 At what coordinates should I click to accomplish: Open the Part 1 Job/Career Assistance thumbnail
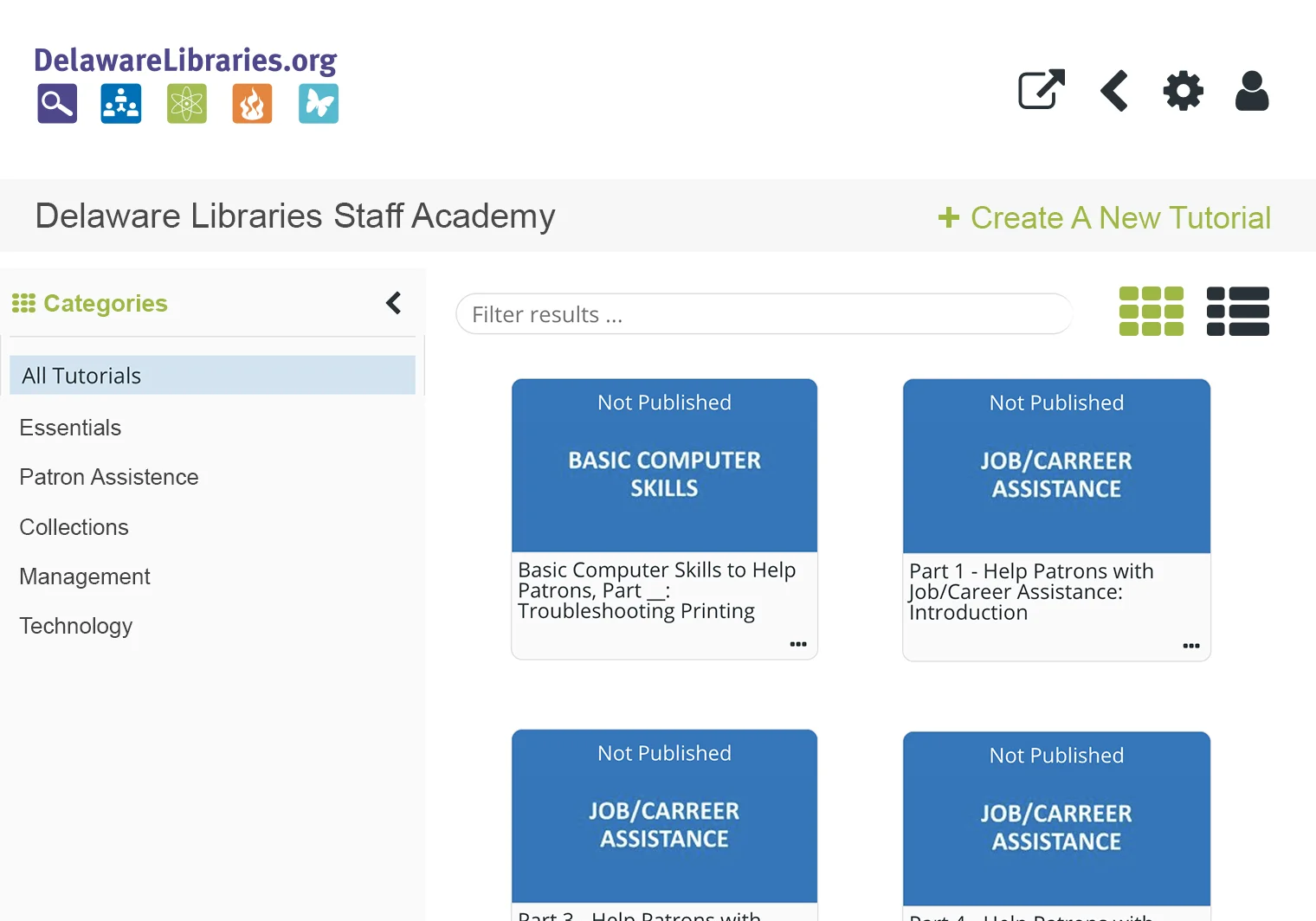coord(1056,466)
